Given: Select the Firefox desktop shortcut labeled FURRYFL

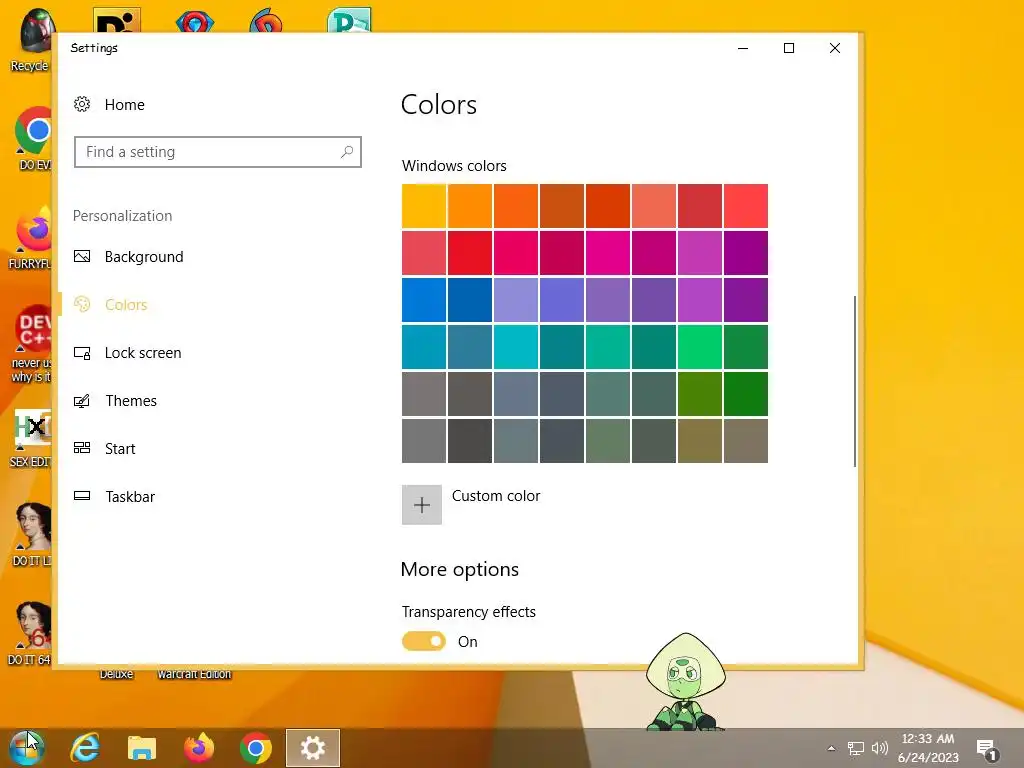Looking at the screenshot, I should coord(30,238).
